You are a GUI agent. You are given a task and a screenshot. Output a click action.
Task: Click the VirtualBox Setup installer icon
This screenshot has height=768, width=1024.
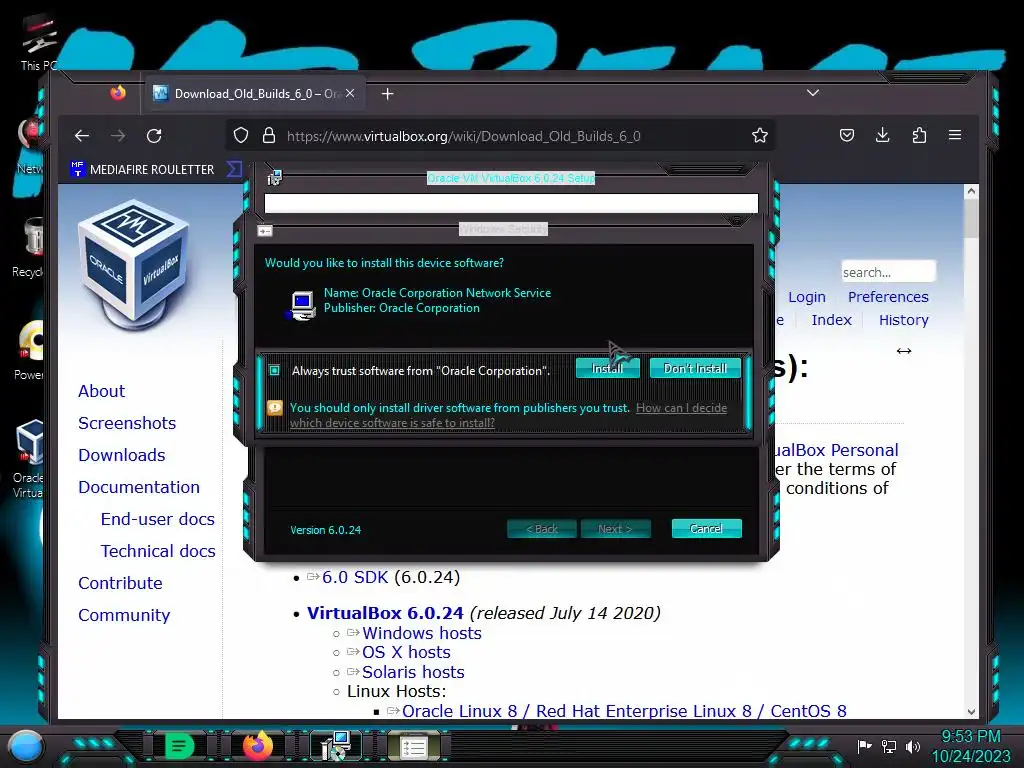[x=275, y=178]
